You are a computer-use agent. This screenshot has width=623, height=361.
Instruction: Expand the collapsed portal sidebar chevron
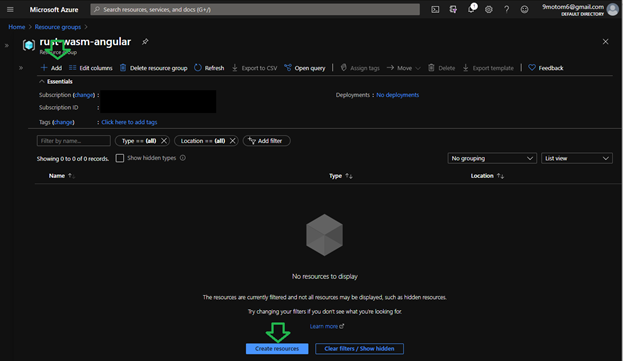point(7,45)
